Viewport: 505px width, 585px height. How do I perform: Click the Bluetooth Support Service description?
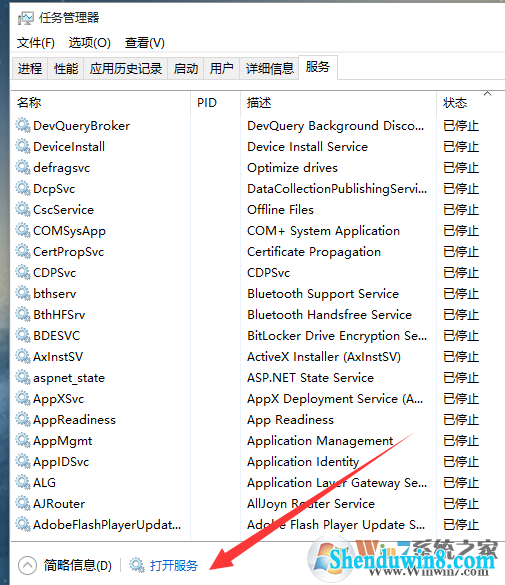(323, 294)
